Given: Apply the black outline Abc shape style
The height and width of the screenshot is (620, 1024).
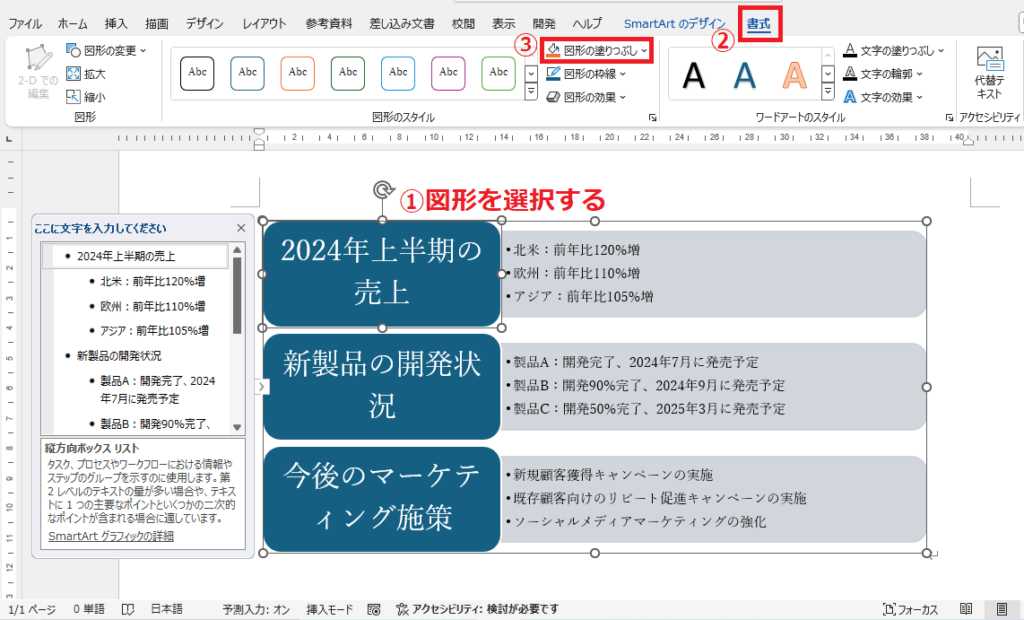Looking at the screenshot, I should point(197,73).
